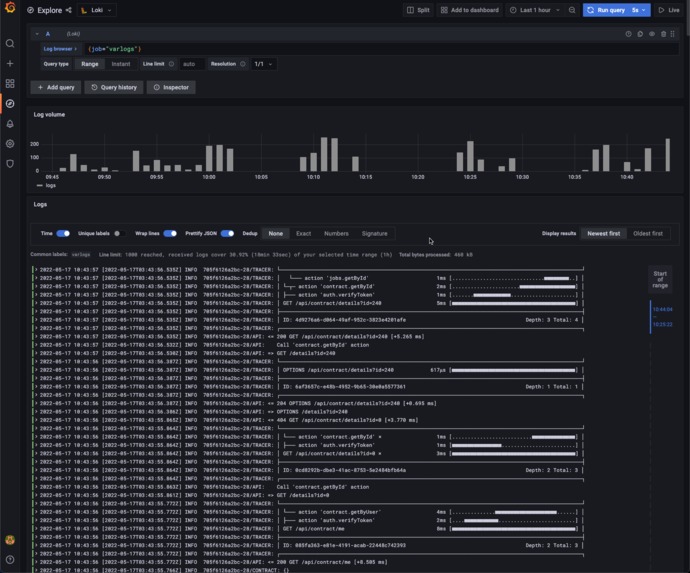Click the Line limit input field
Image resolution: width=690 pixels, height=573 pixels.
tap(191, 64)
